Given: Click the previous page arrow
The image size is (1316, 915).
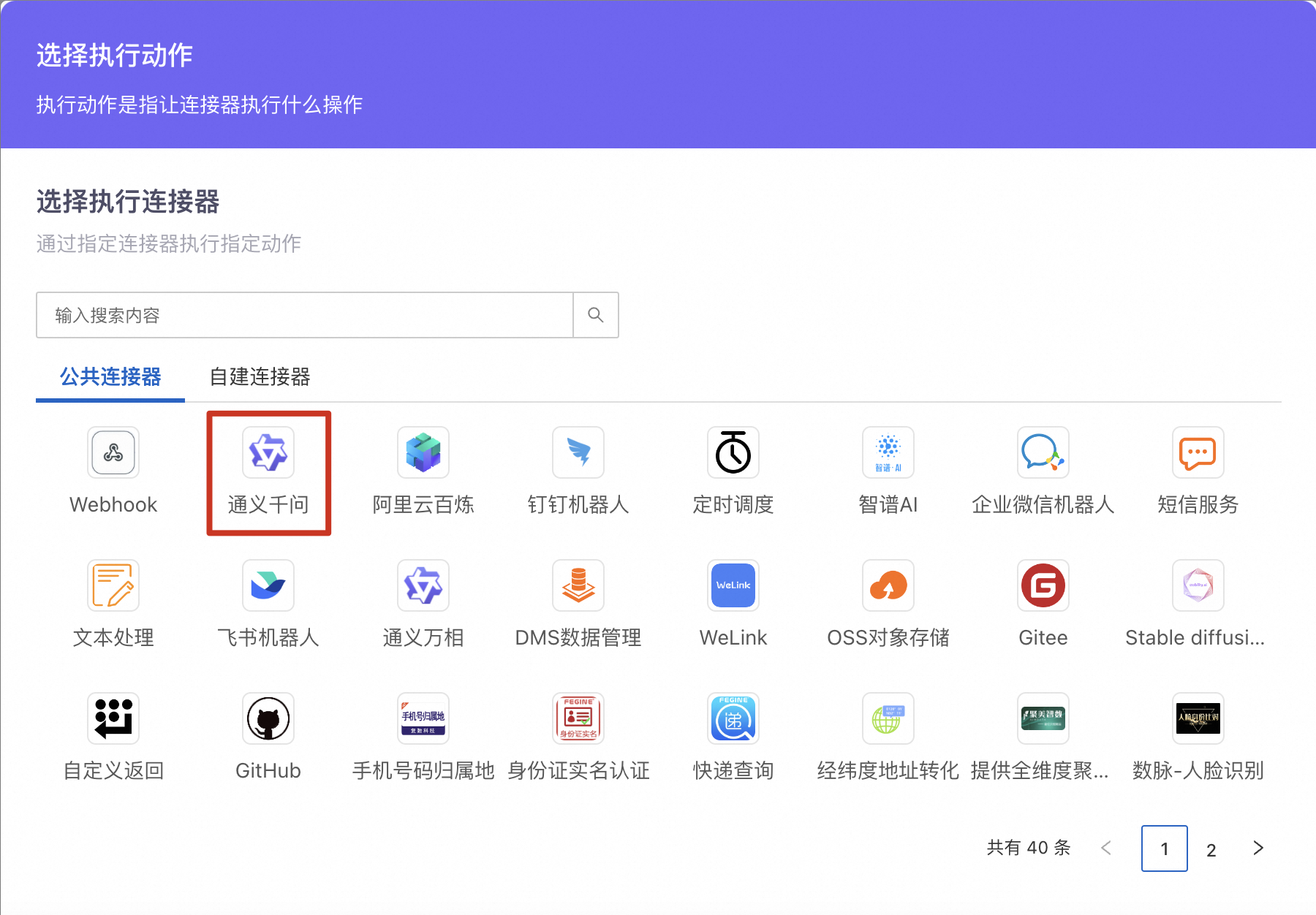Looking at the screenshot, I should (1106, 848).
